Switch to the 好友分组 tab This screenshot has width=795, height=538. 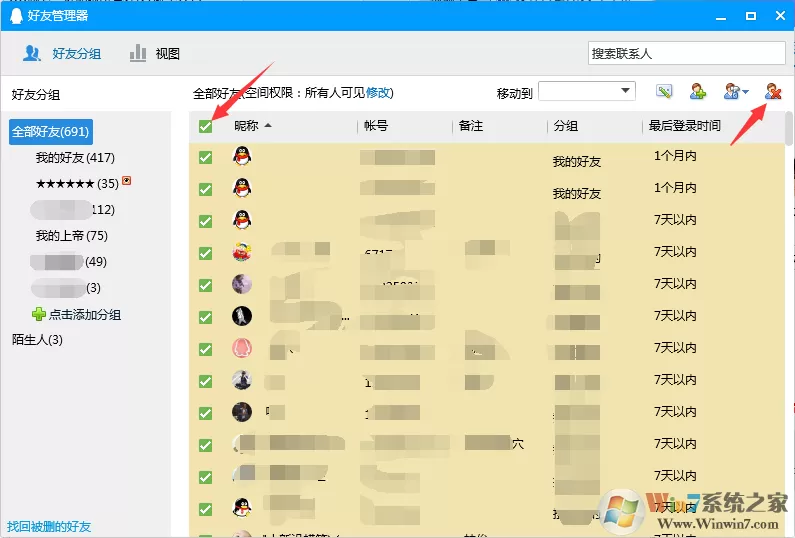click(62, 53)
